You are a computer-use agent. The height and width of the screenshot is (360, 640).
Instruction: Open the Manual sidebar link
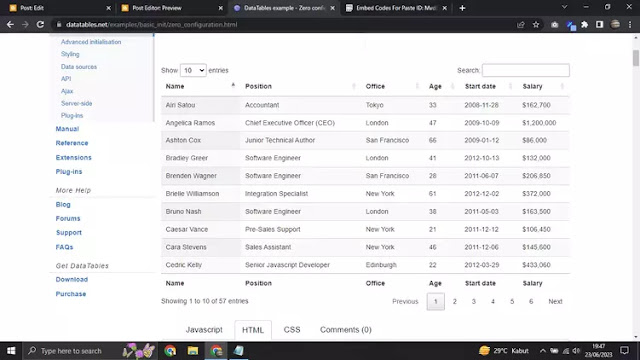(x=67, y=129)
